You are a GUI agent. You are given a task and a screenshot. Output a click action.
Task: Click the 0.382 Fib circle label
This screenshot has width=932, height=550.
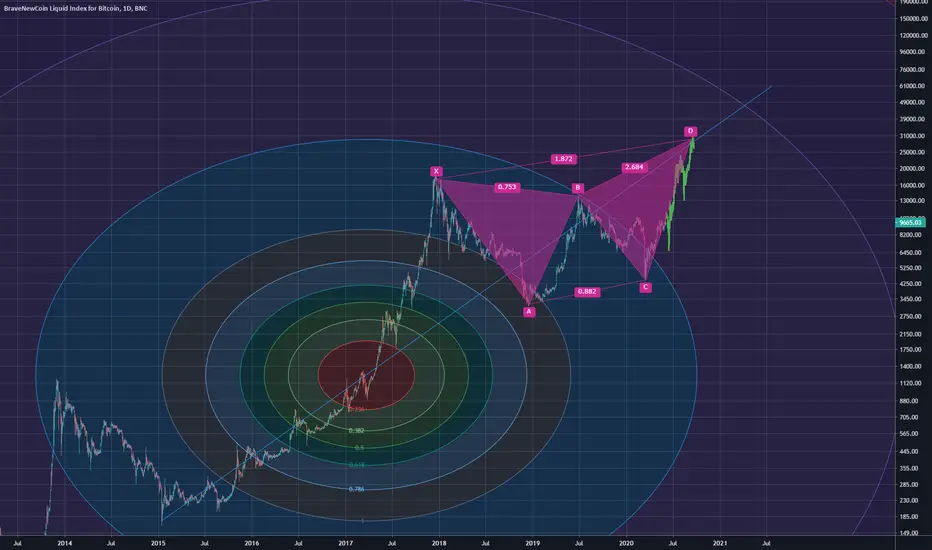pyautogui.click(x=357, y=430)
